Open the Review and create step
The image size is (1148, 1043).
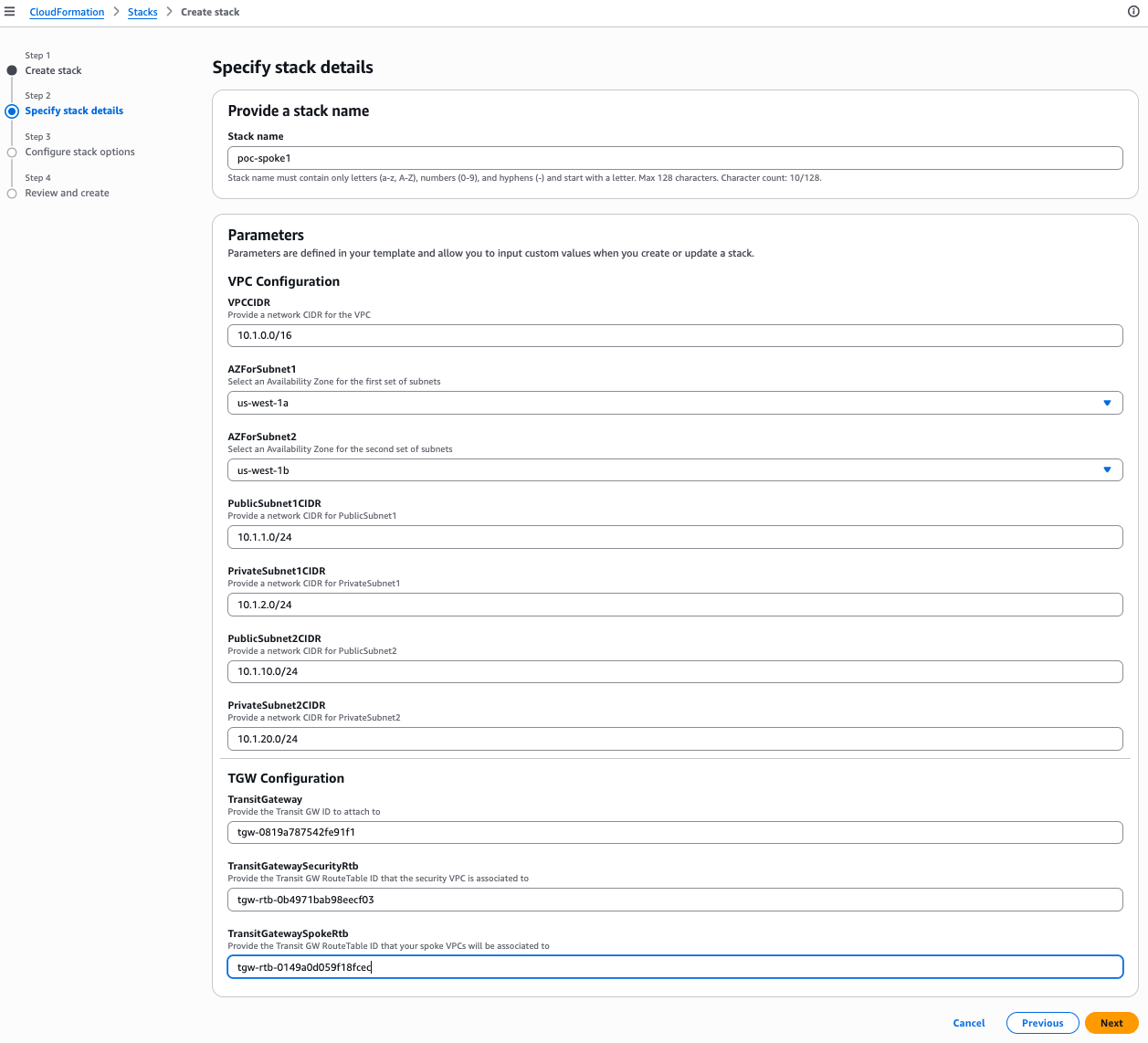67,194
